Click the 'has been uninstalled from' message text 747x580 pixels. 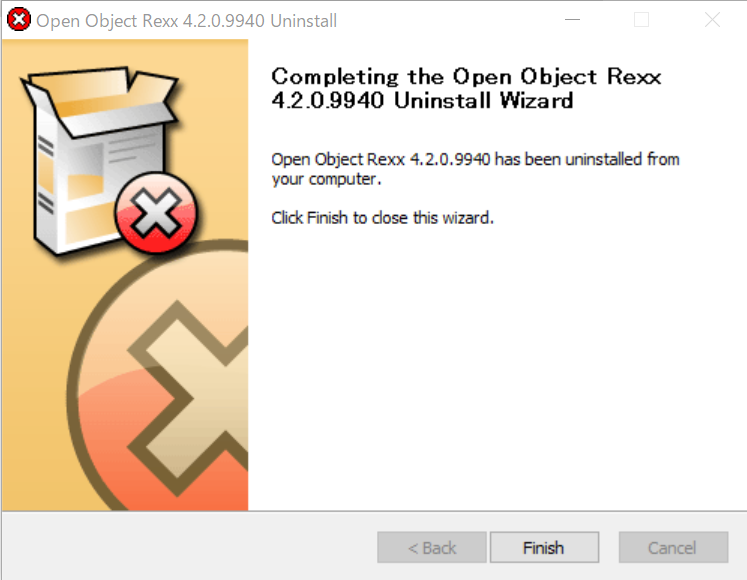[x=587, y=159]
